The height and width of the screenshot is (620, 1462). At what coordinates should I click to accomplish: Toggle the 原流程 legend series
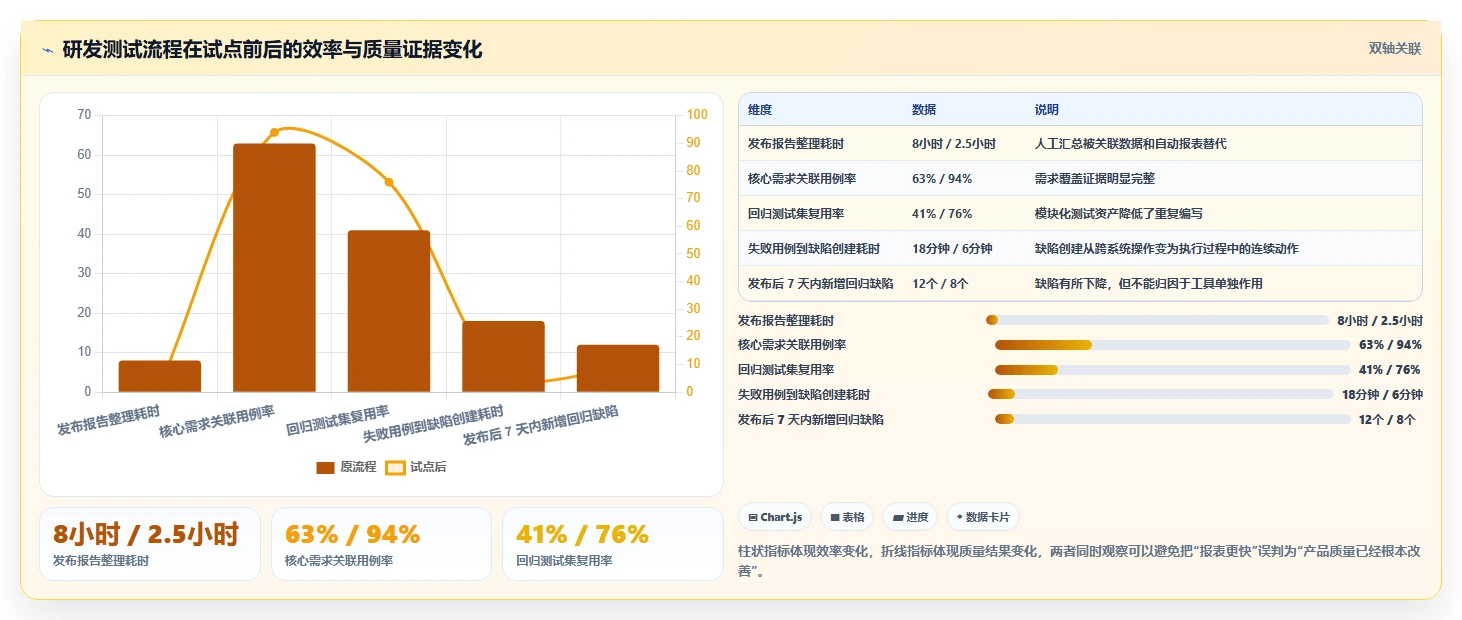tap(346, 467)
